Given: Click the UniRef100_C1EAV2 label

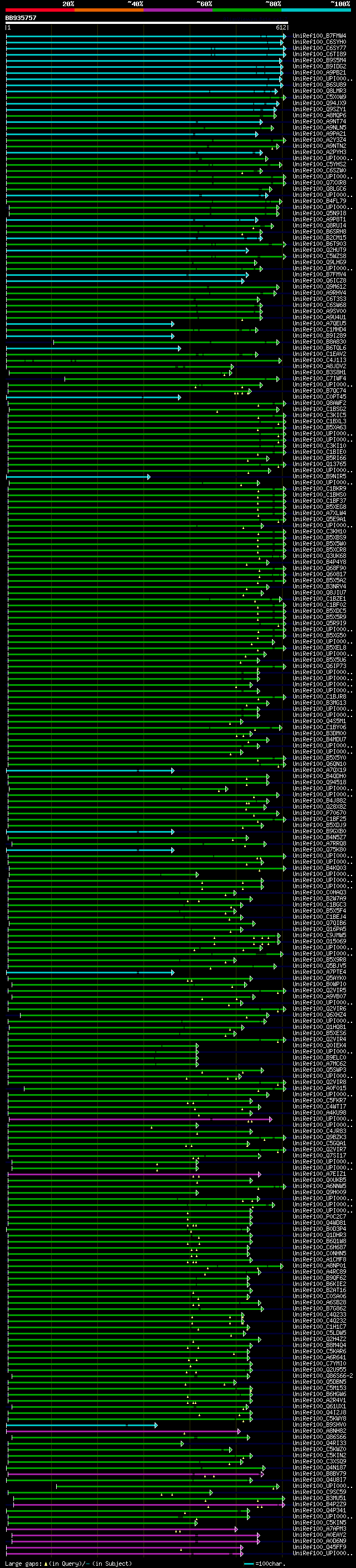Looking at the screenshot, I should click(319, 354).
